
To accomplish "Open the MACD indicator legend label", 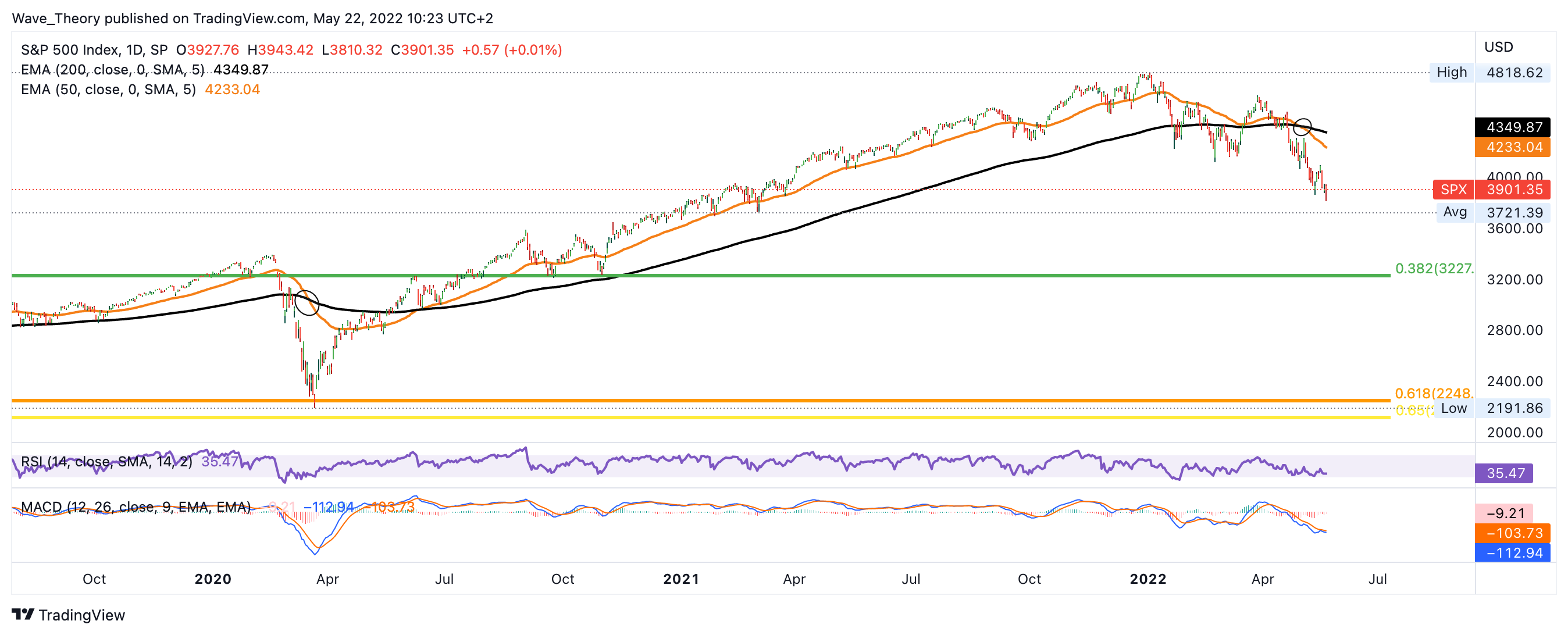I will [135, 506].
